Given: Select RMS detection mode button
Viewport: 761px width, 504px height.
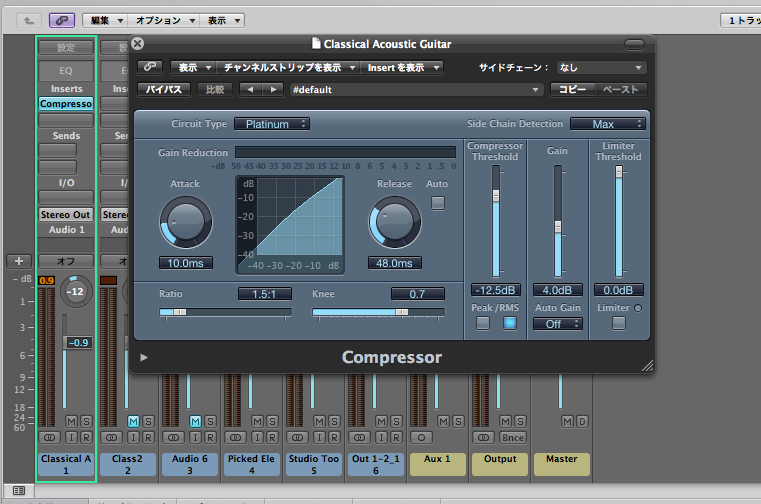Looking at the screenshot, I should [x=510, y=323].
